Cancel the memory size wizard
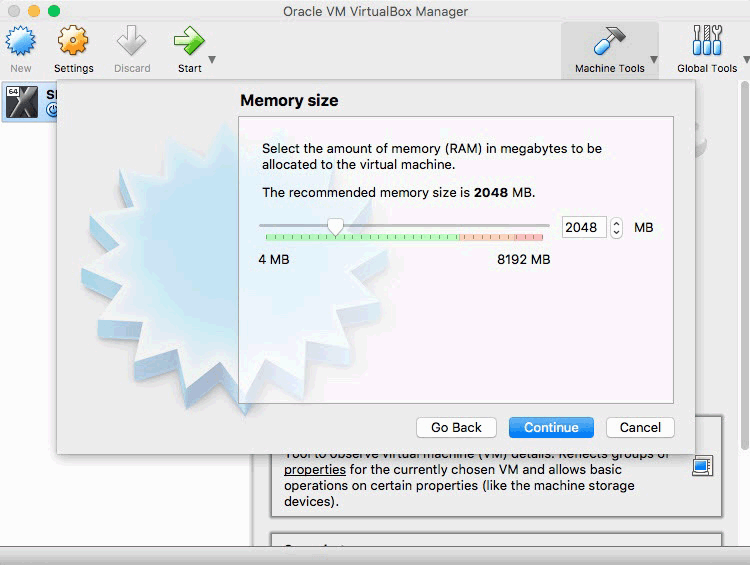The image size is (750, 565). 640,427
